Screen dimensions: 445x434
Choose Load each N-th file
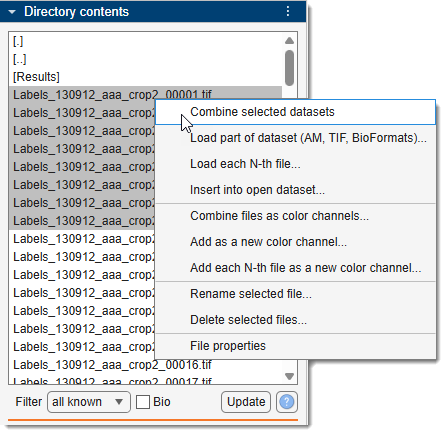tap(296, 164)
